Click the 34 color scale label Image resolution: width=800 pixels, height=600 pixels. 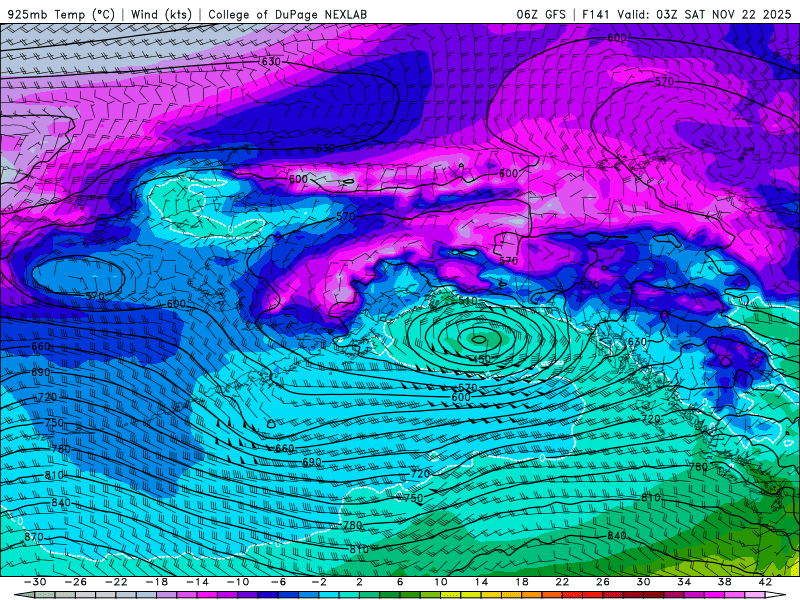684,582
